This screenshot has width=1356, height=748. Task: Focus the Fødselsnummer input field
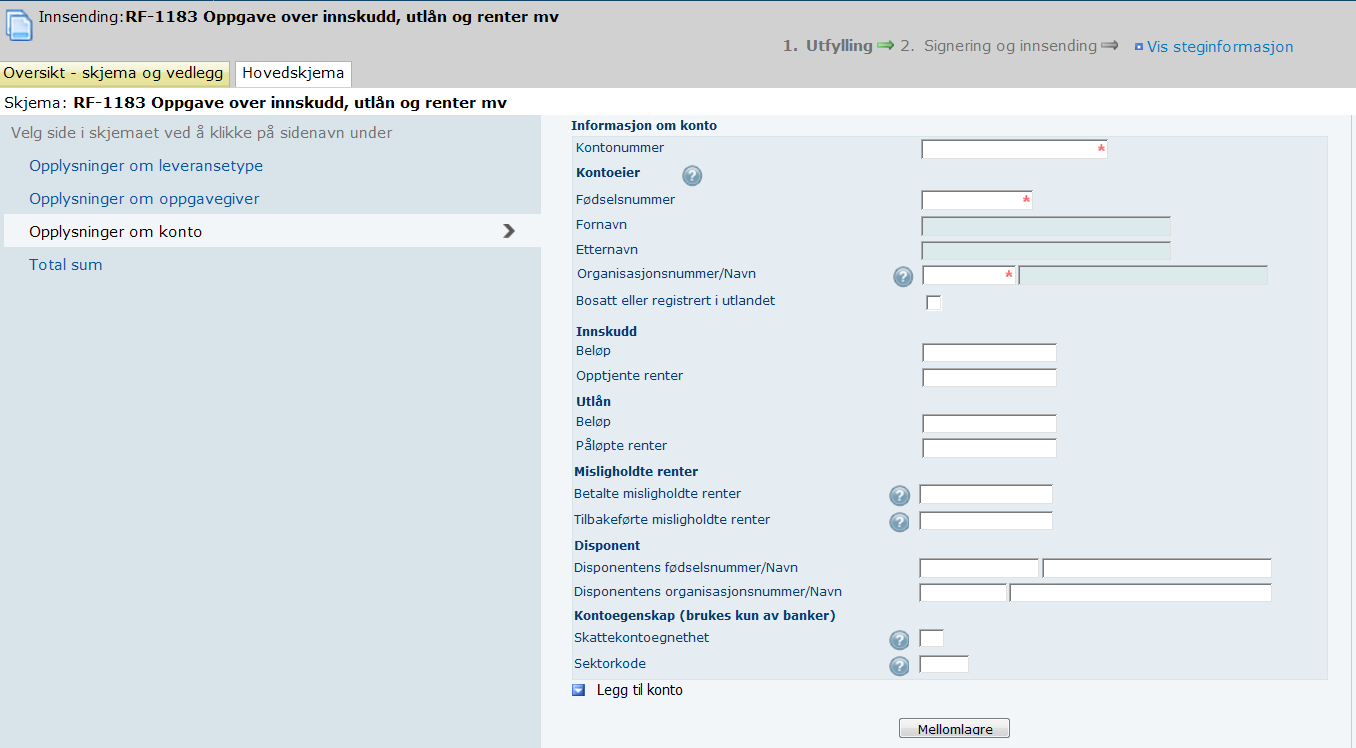coord(977,200)
